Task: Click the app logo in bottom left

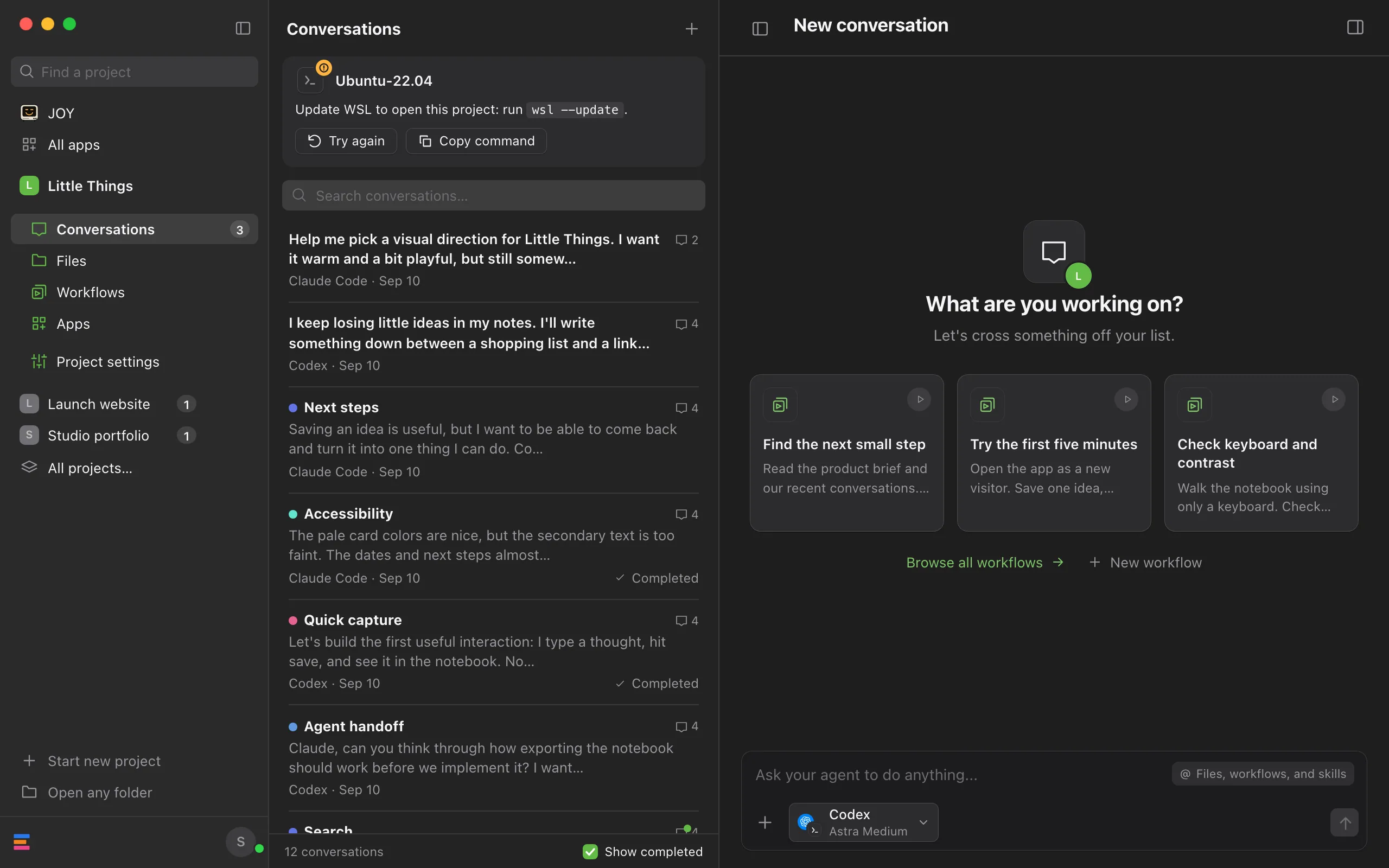Action: [x=22, y=841]
